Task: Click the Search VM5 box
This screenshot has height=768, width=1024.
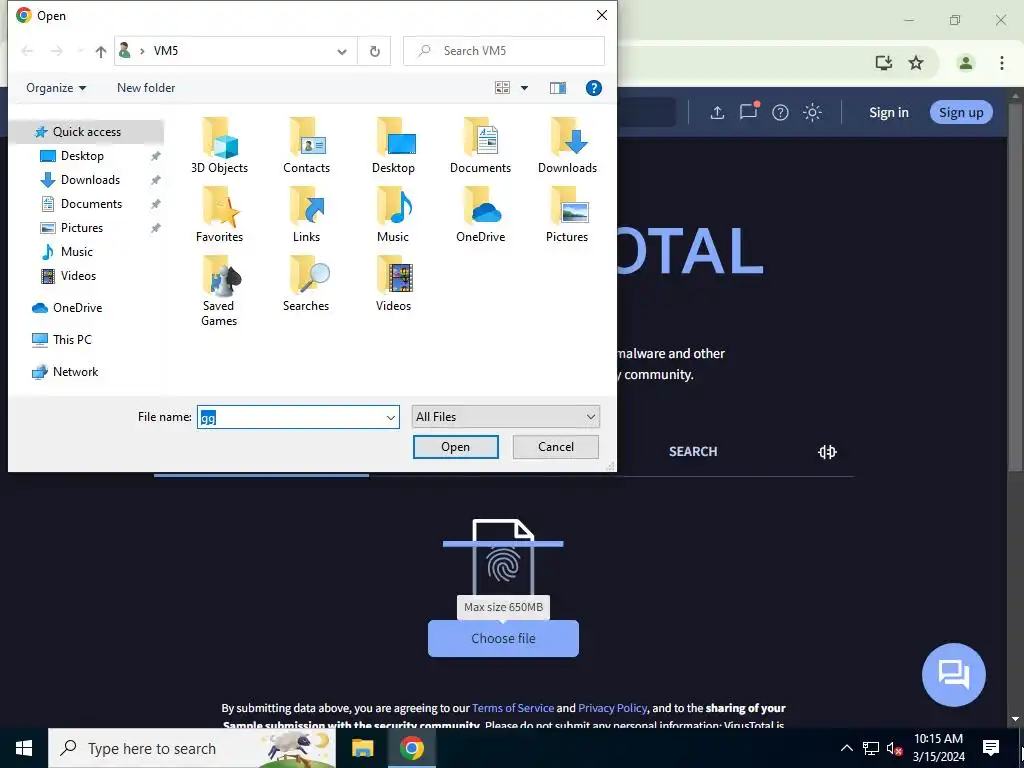Action: click(x=504, y=51)
